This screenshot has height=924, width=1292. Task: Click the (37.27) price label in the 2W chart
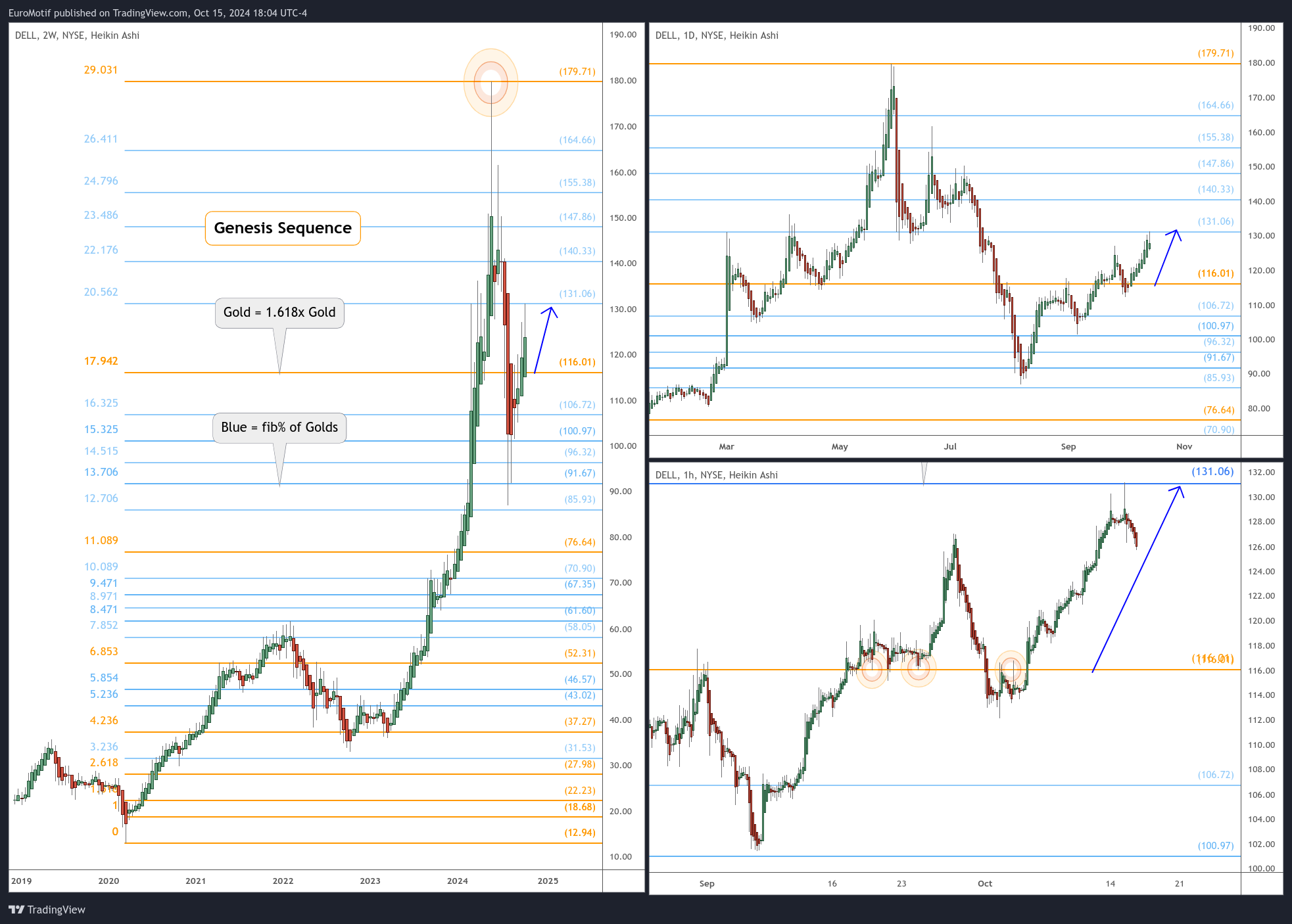tap(580, 722)
